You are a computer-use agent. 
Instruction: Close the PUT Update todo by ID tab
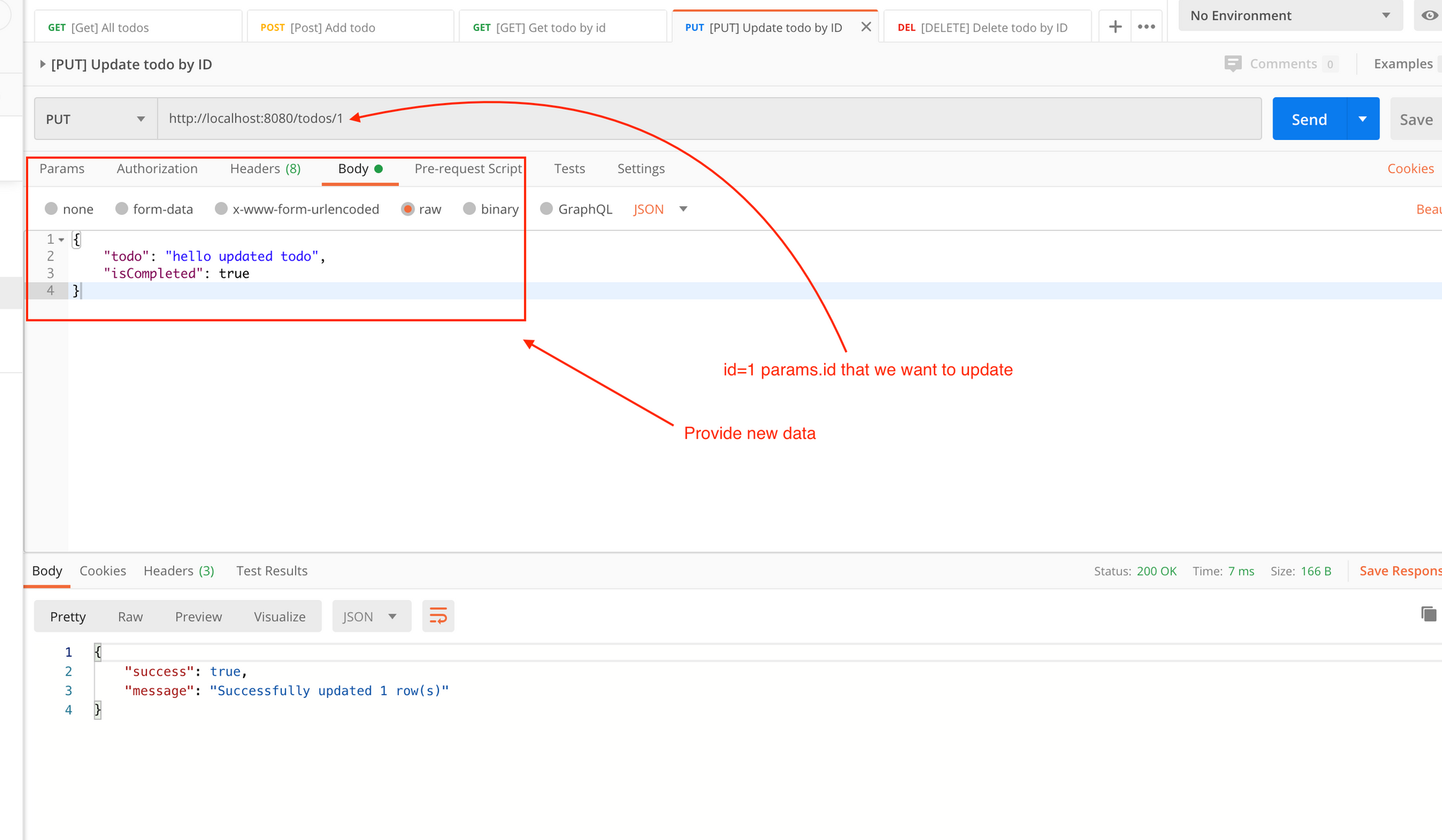(x=866, y=27)
